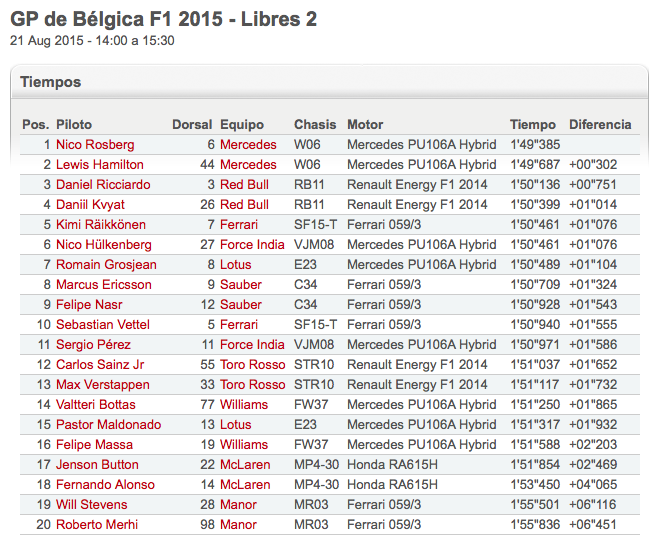Open Toro Rosso link beside Carlos Sainz Jr
Screen dimensions: 653x549
[x=252, y=364]
